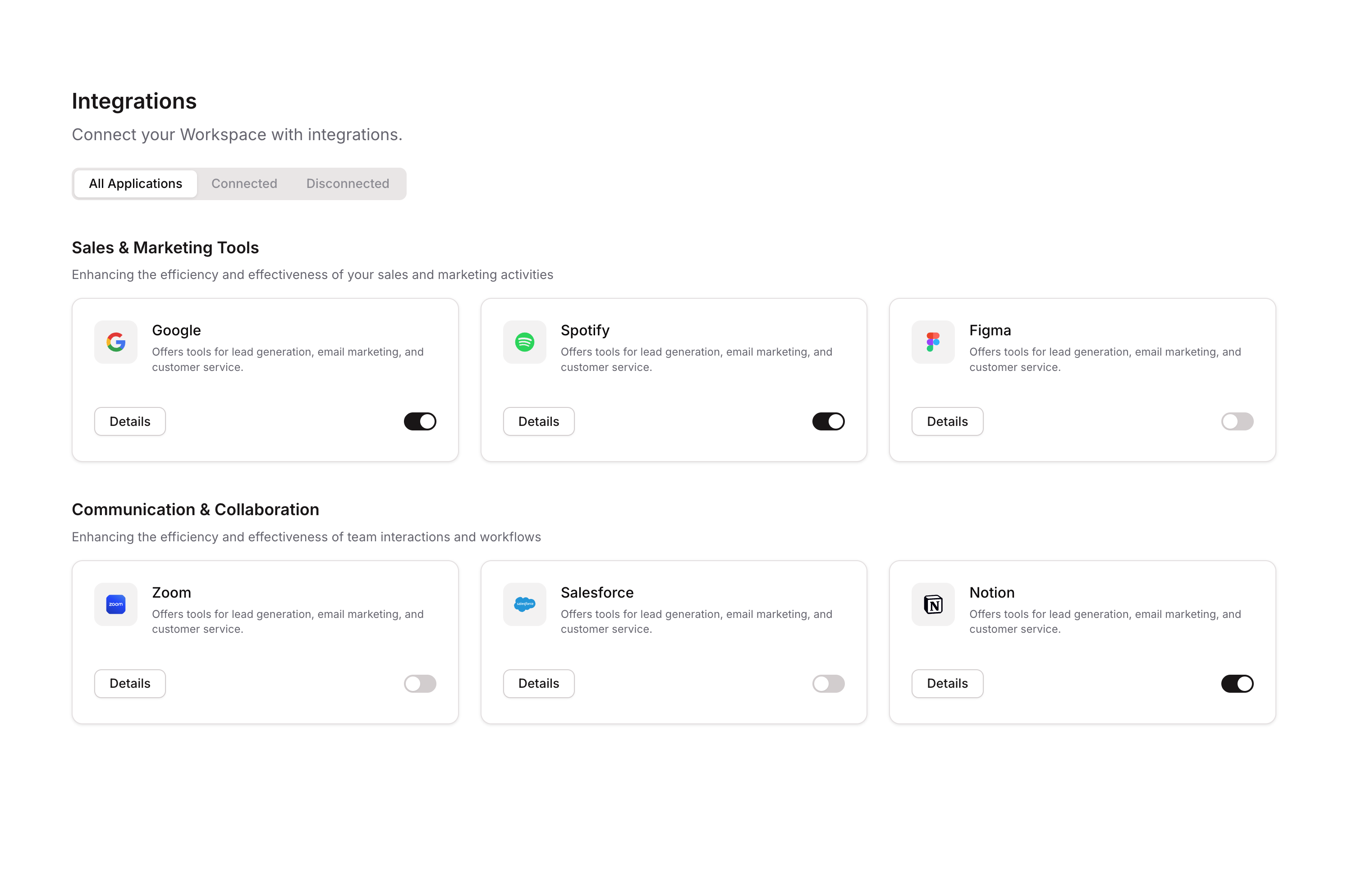
Task: Switch to the Connected tab
Action: 244,183
